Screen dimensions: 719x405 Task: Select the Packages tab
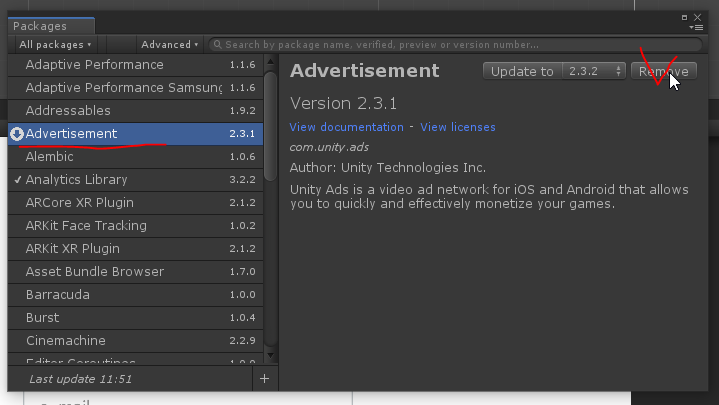[x=51, y=26]
